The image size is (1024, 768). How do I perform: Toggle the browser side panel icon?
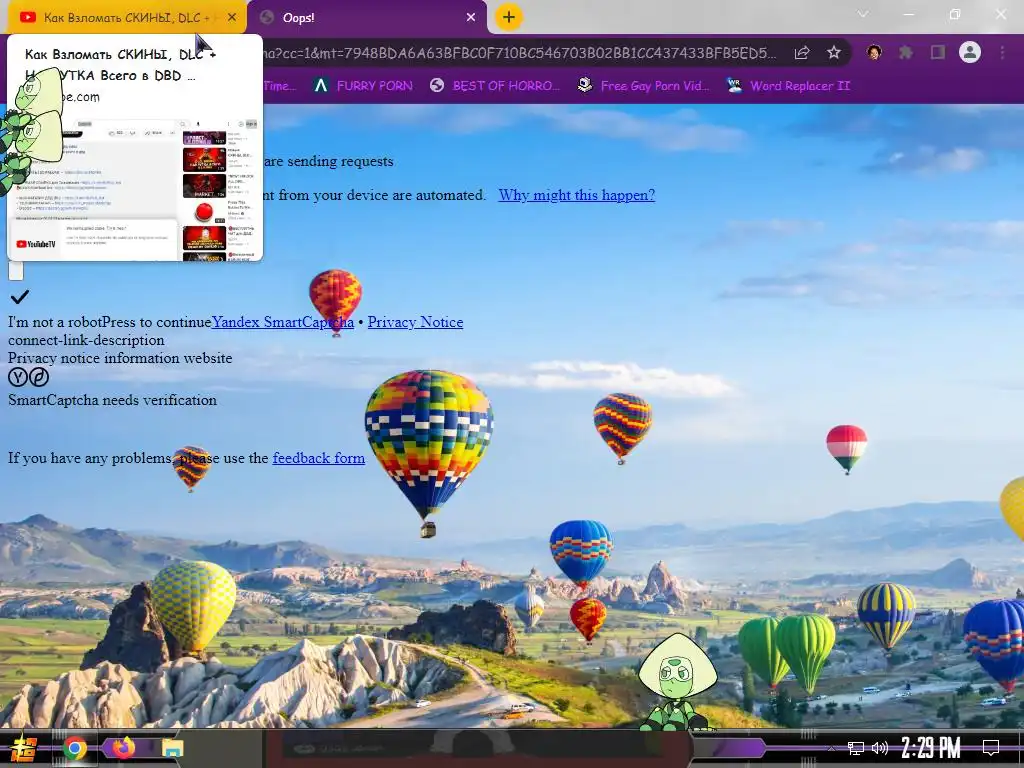[938, 52]
